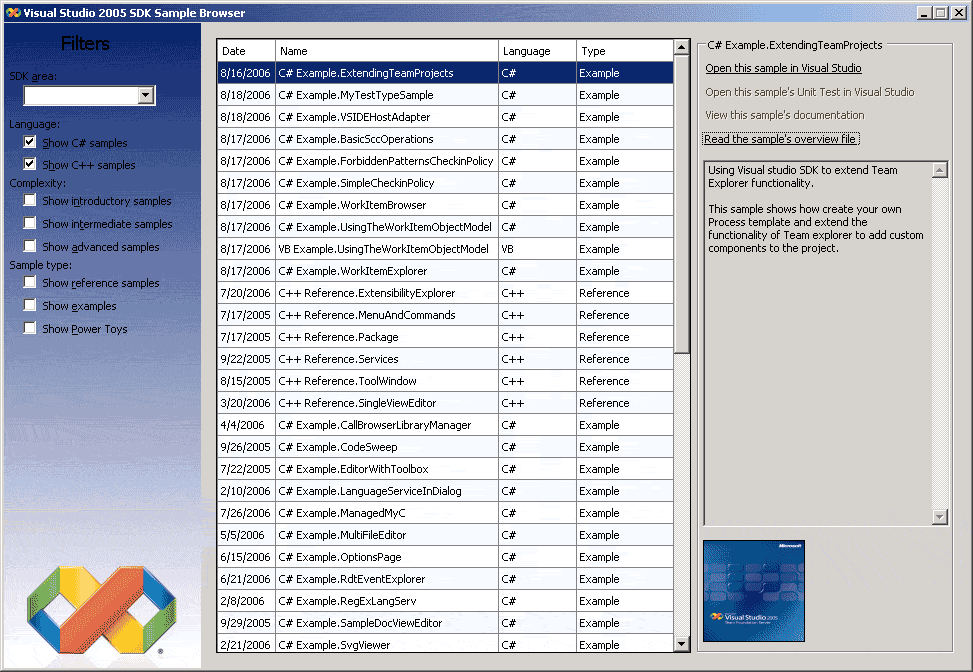
Task: Select C# Example.BasicSccOperations row
Action: (445, 139)
